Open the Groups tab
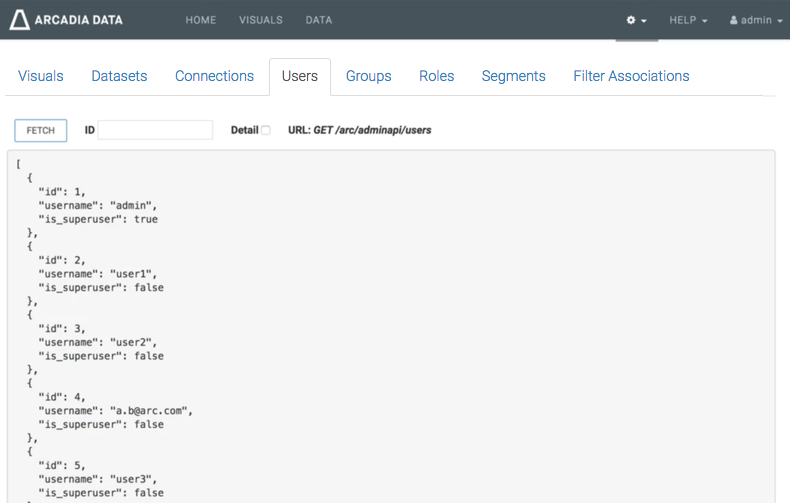The image size is (790, 503). point(368,76)
